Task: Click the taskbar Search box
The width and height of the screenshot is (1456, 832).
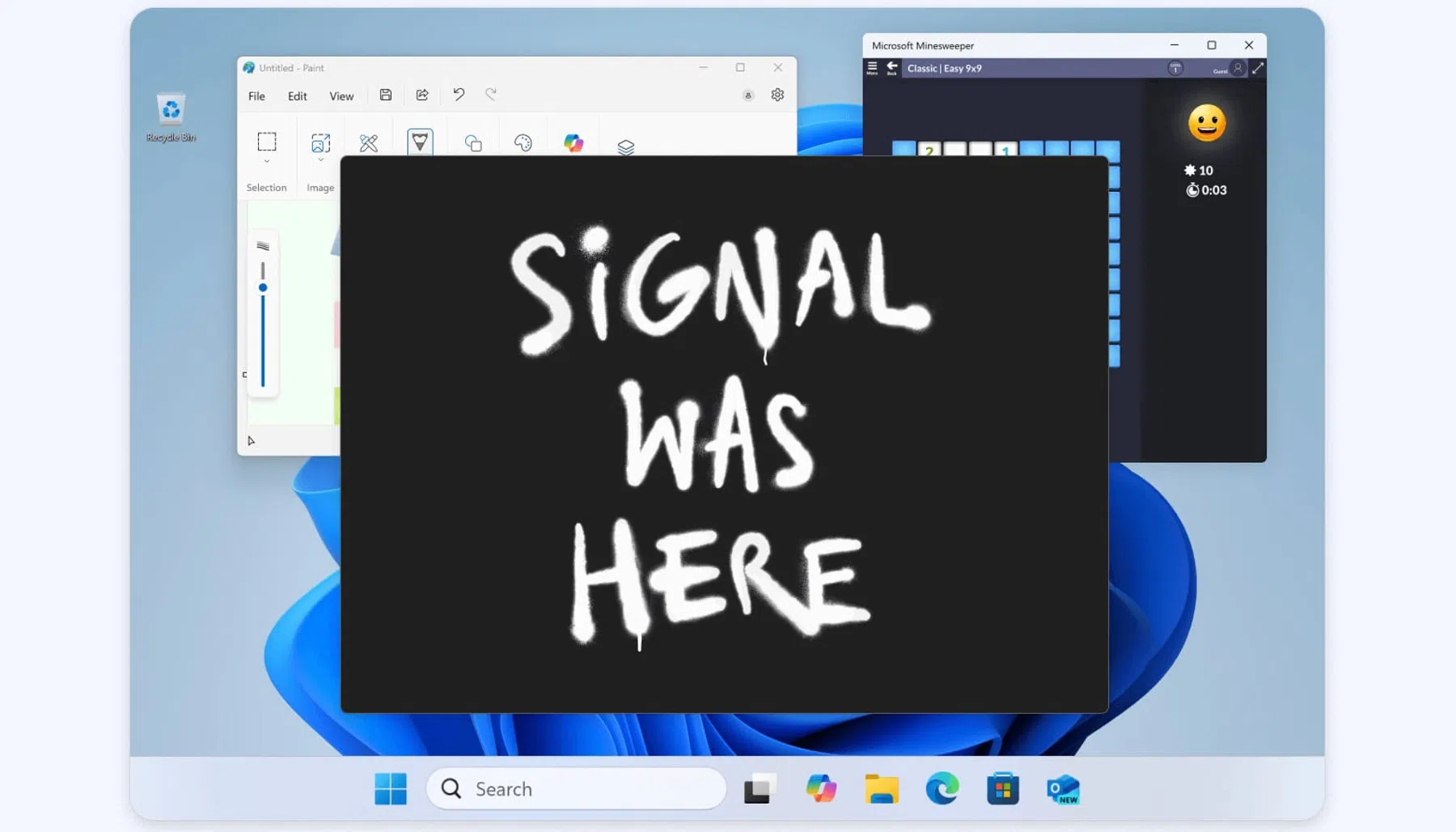Action: point(576,789)
